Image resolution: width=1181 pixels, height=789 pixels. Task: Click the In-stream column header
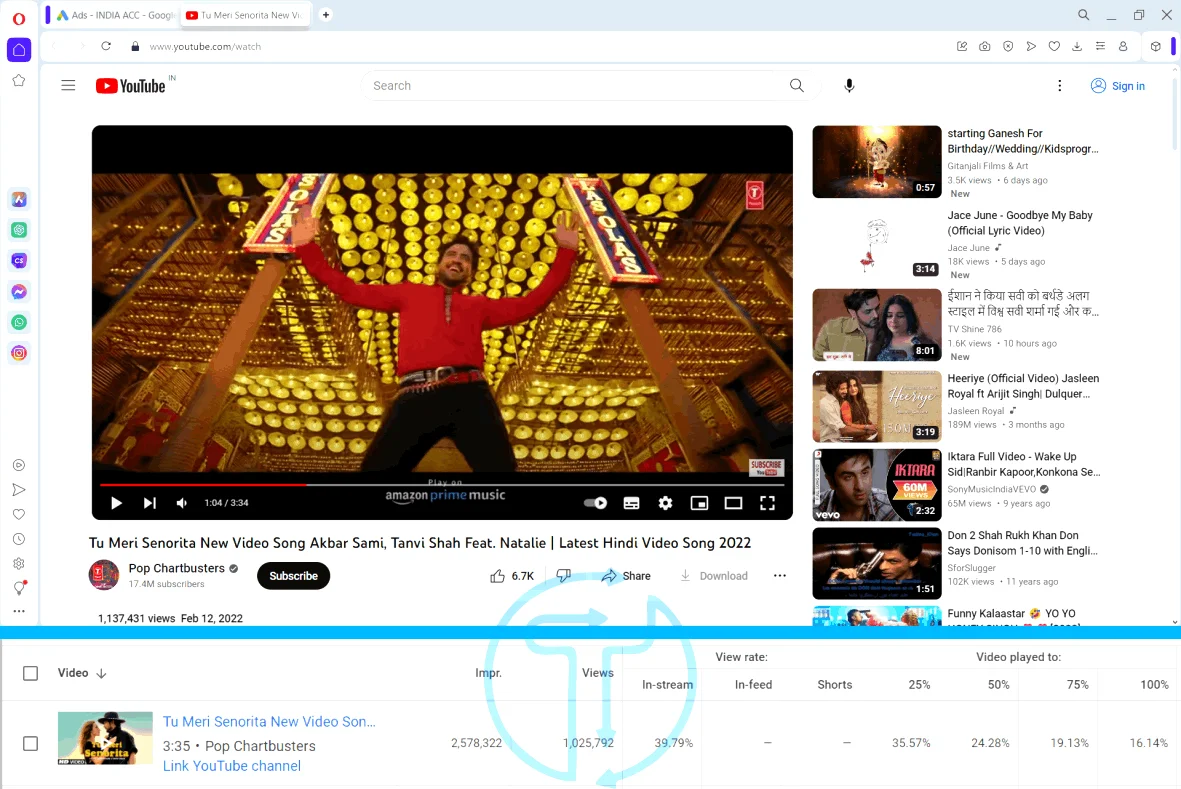point(667,684)
